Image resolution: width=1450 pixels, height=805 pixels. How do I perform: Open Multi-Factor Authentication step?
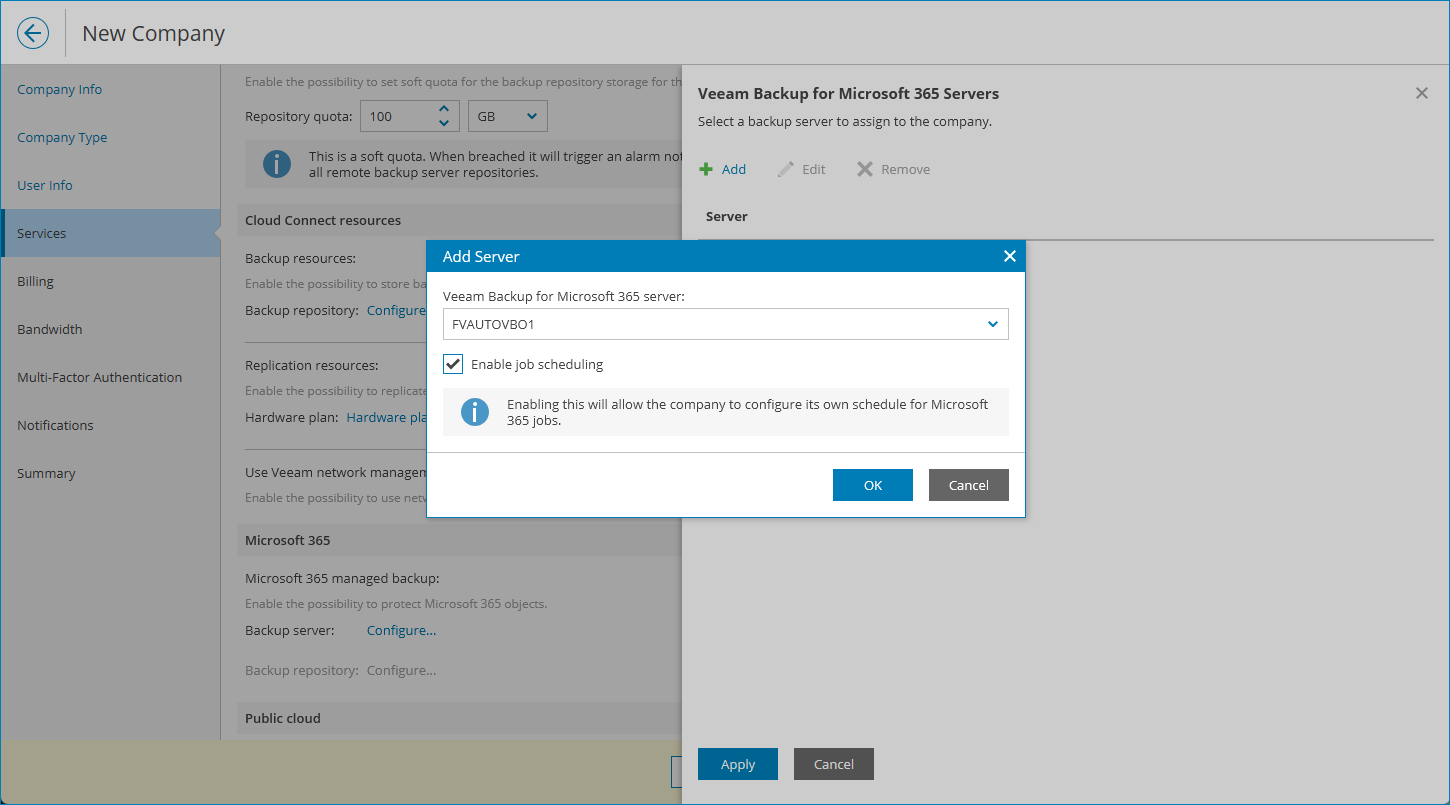pyautogui.click(x=99, y=377)
